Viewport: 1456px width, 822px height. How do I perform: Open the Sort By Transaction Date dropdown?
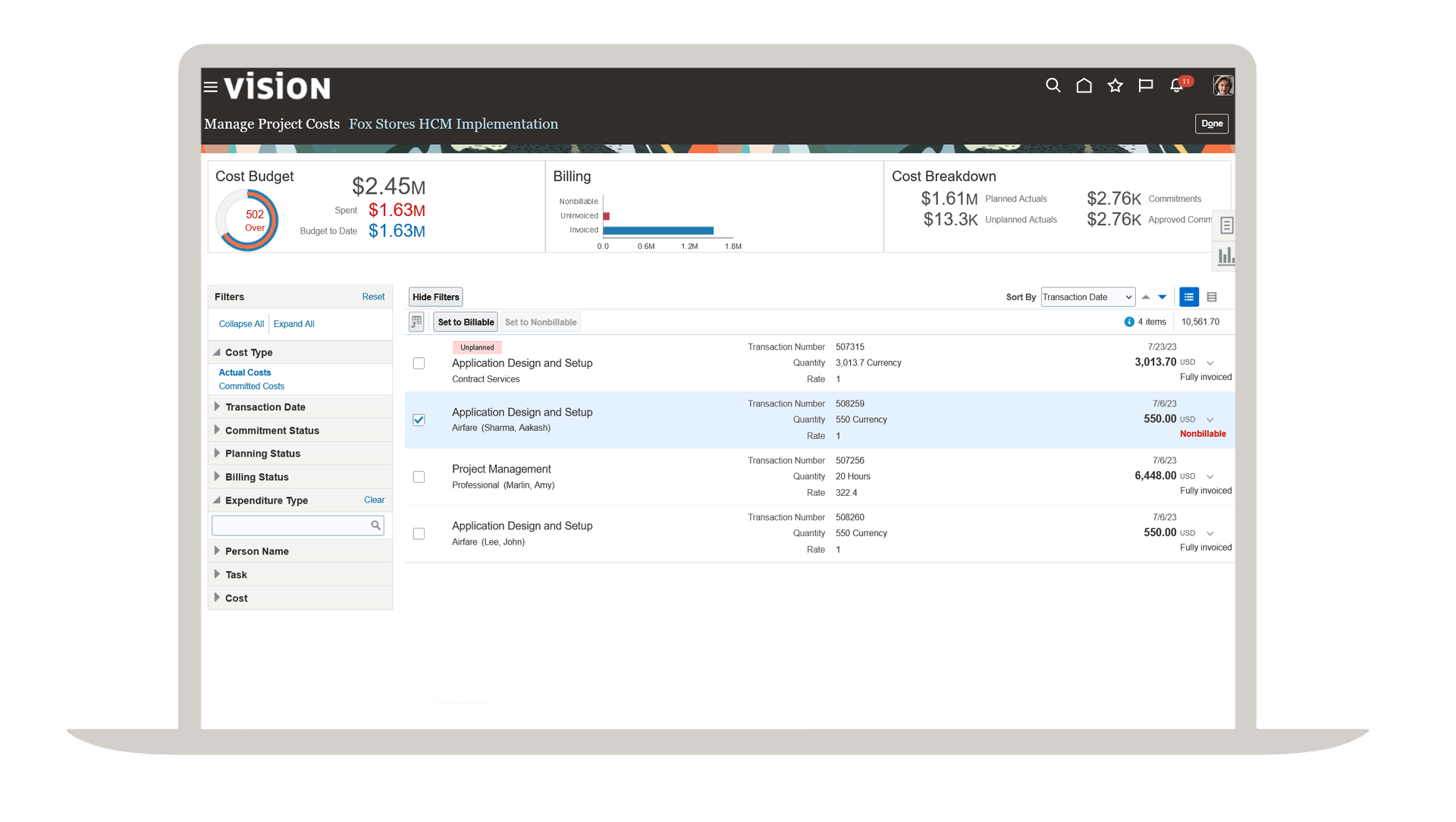[x=1087, y=297]
